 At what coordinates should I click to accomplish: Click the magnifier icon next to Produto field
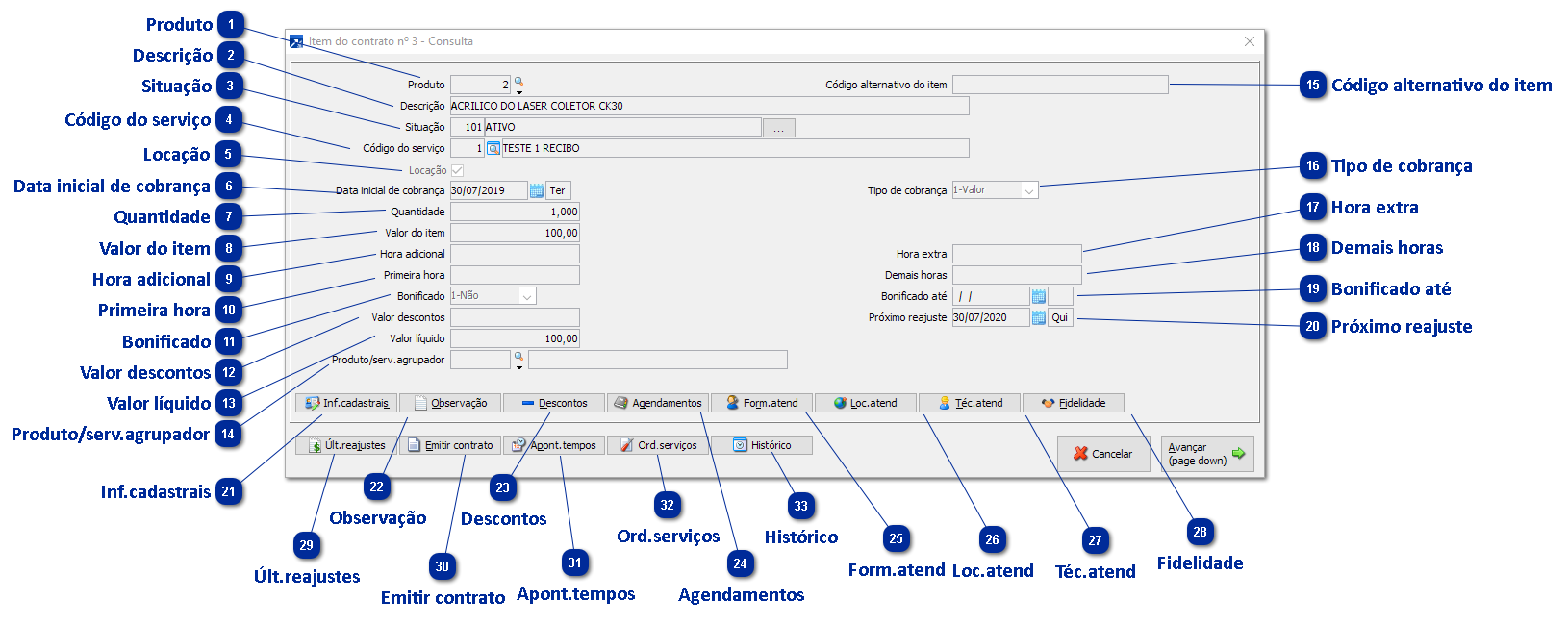point(518,82)
